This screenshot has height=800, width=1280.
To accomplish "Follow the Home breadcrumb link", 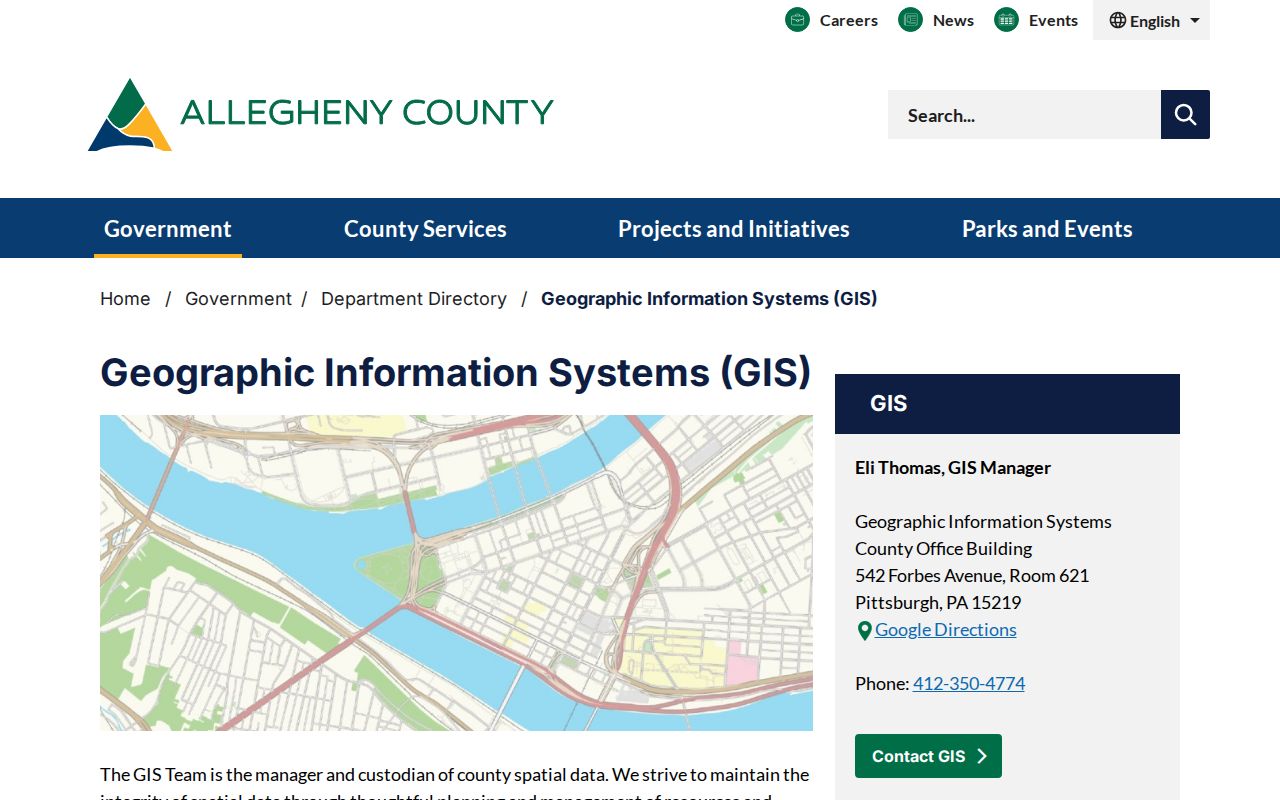I will pos(125,299).
